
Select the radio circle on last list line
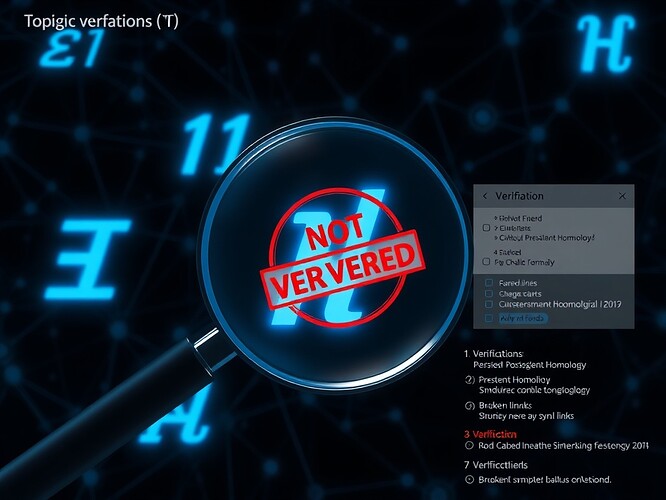pyautogui.click(x=471, y=478)
